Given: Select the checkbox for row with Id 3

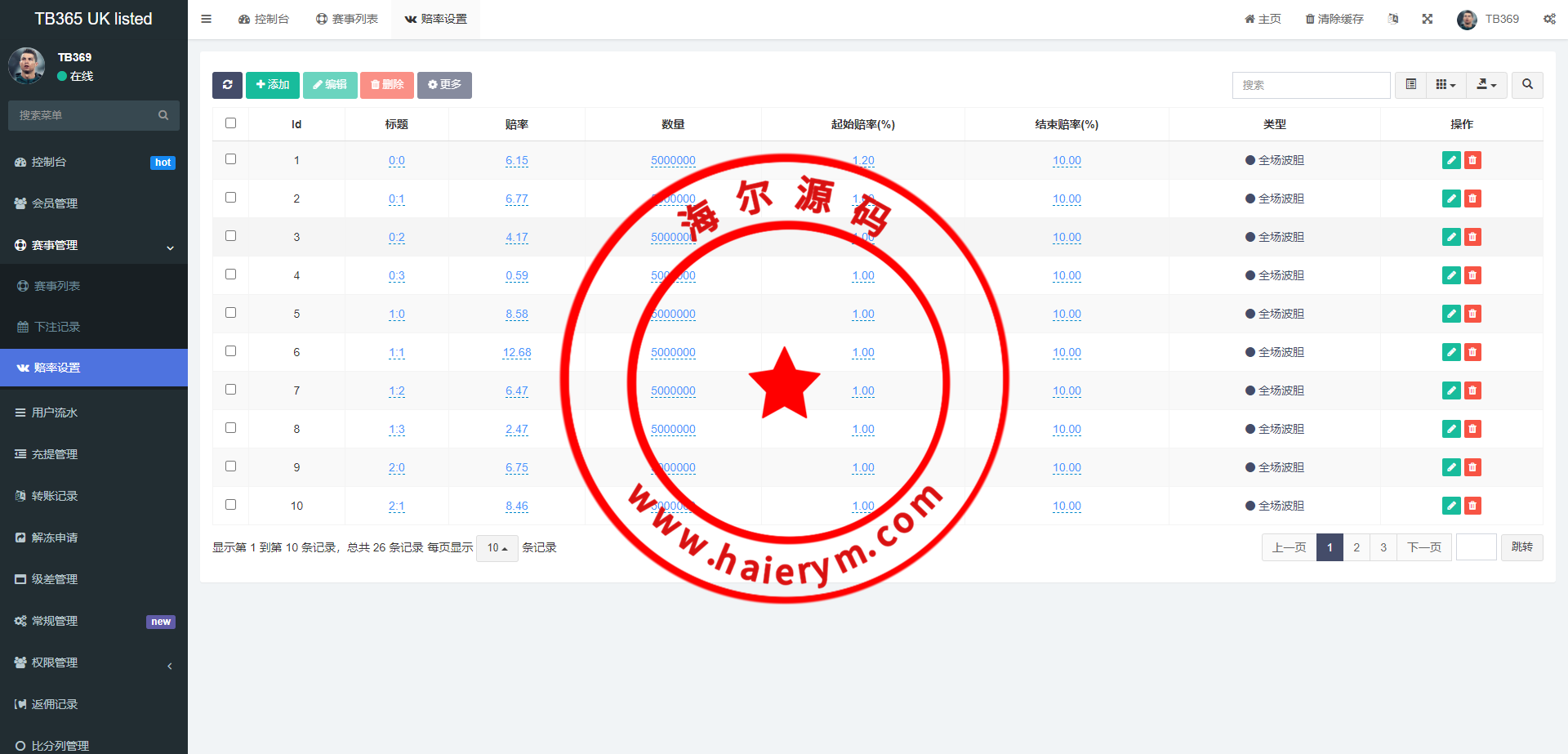Looking at the screenshot, I should click(x=230, y=236).
